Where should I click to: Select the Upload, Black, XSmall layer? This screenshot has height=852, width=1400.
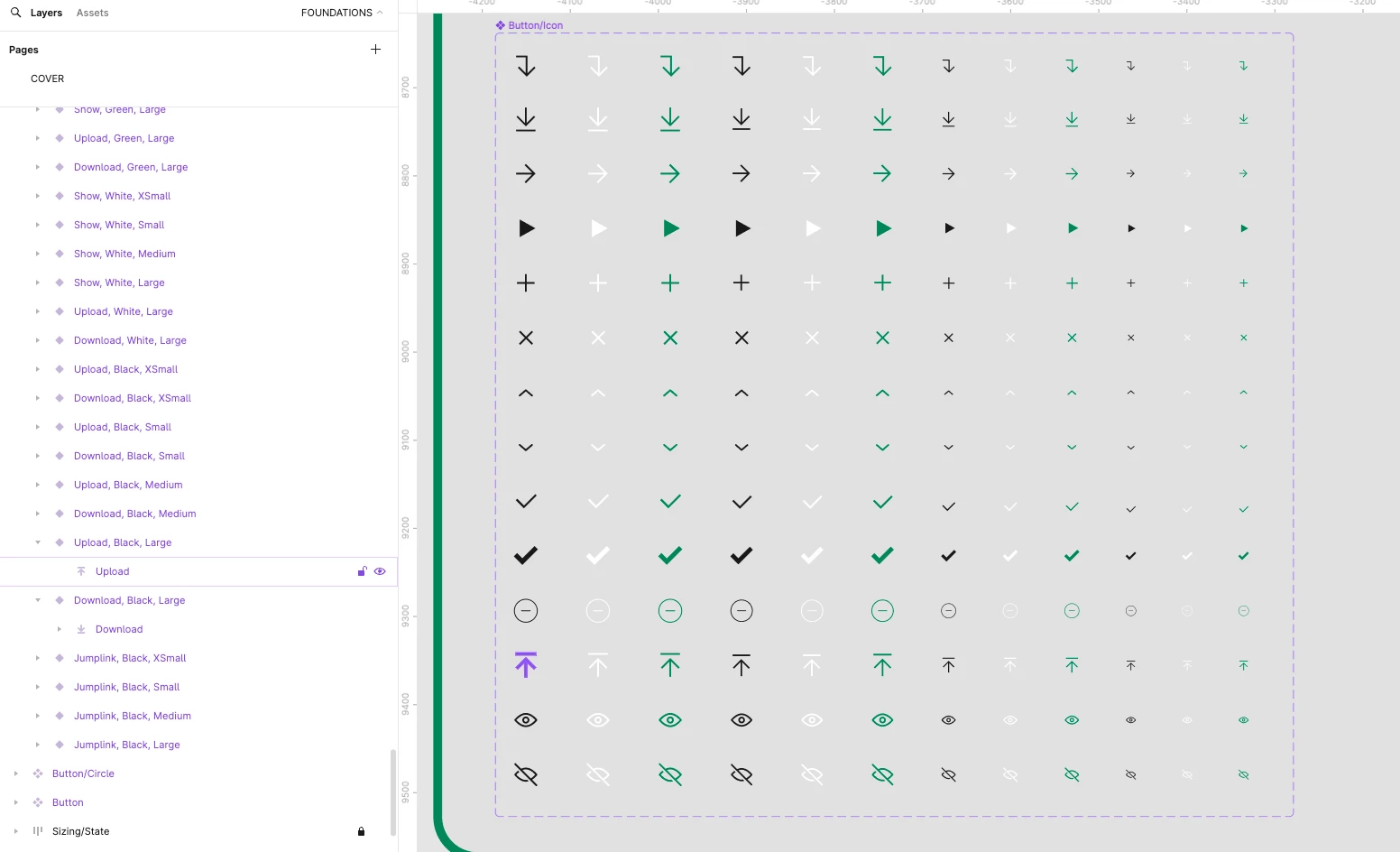(x=125, y=369)
